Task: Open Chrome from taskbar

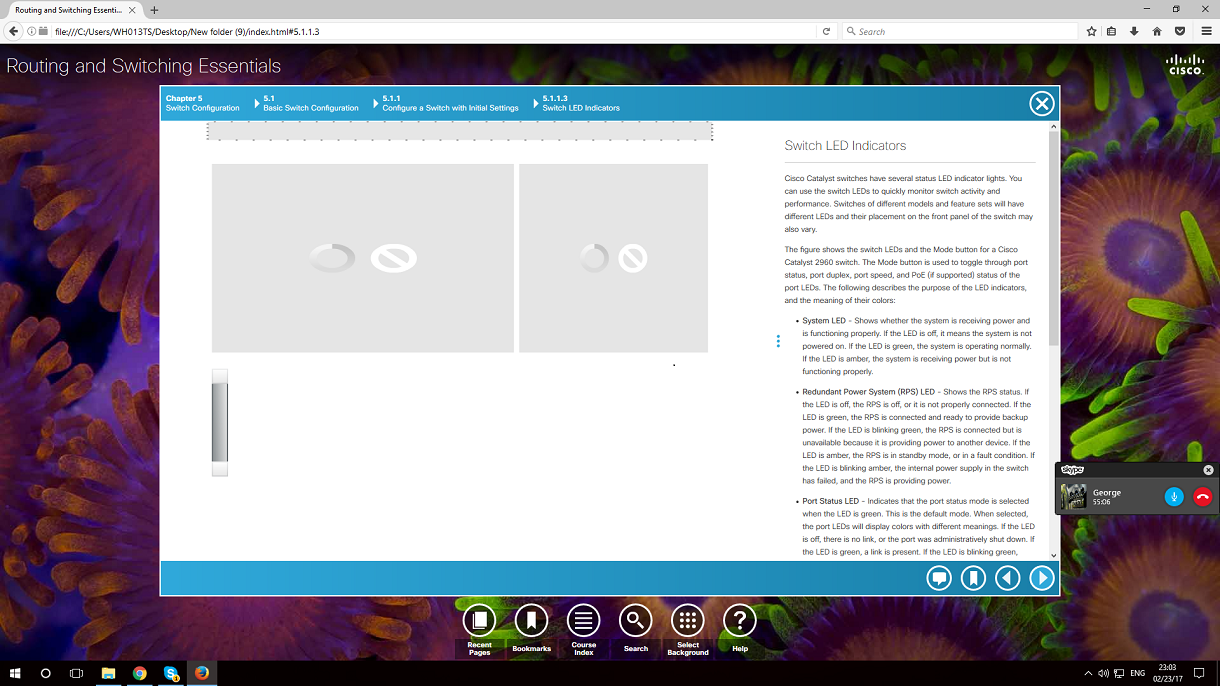Action: [x=139, y=673]
